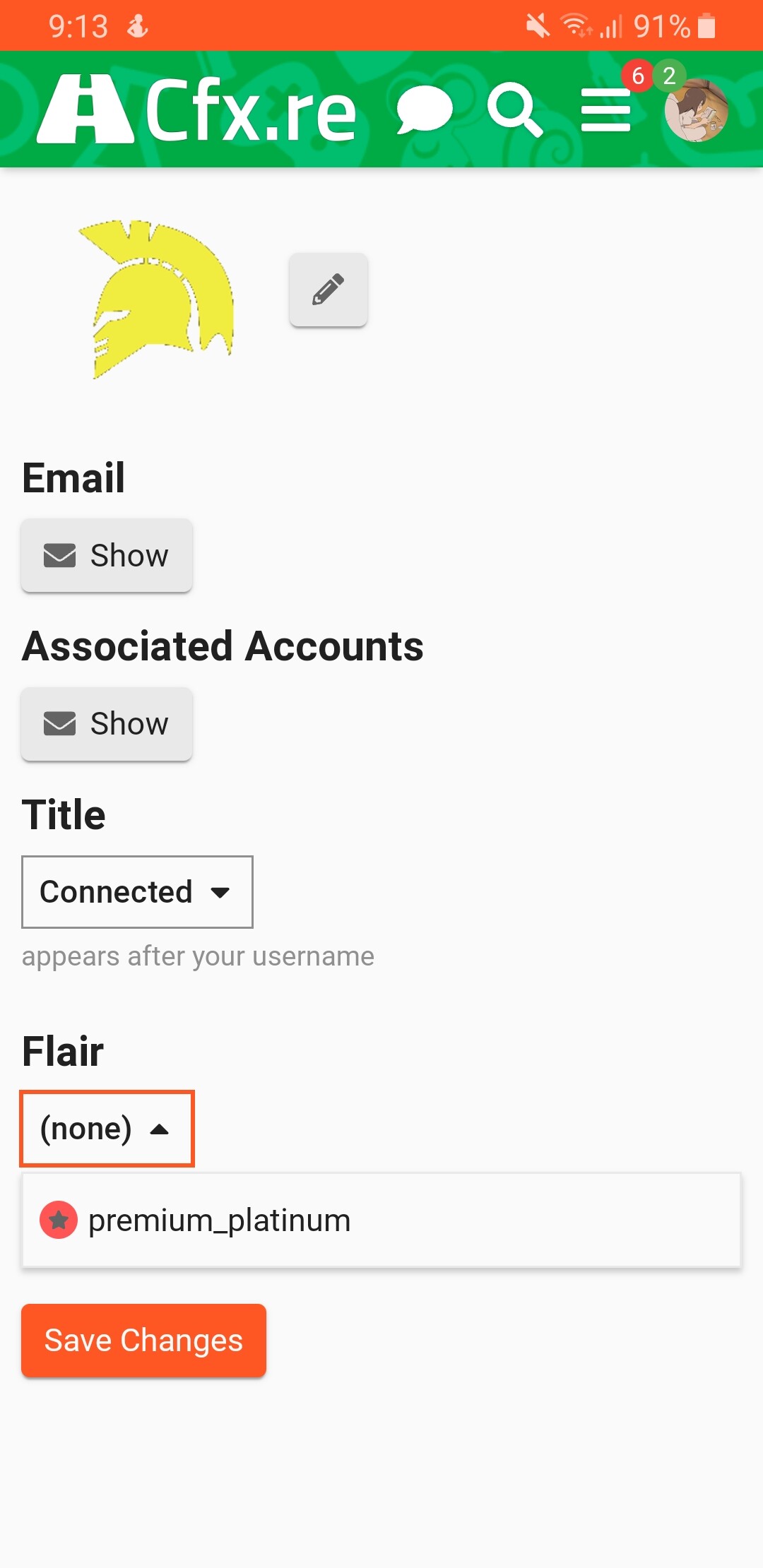Collapse the Flair (none) dropdown
The height and width of the screenshot is (1568, 763).
[x=106, y=1129]
